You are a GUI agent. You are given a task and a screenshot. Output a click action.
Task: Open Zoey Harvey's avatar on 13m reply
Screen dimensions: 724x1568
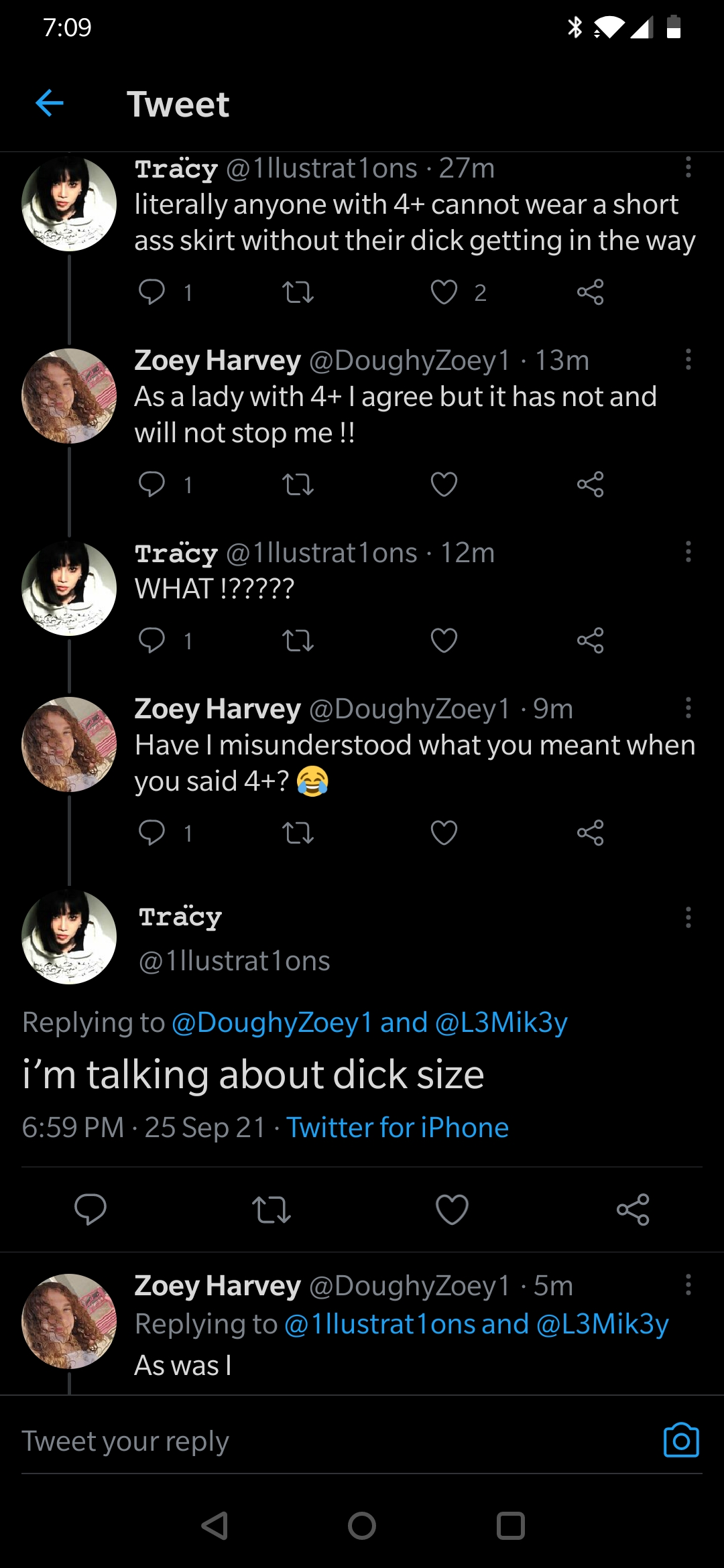coord(69,395)
